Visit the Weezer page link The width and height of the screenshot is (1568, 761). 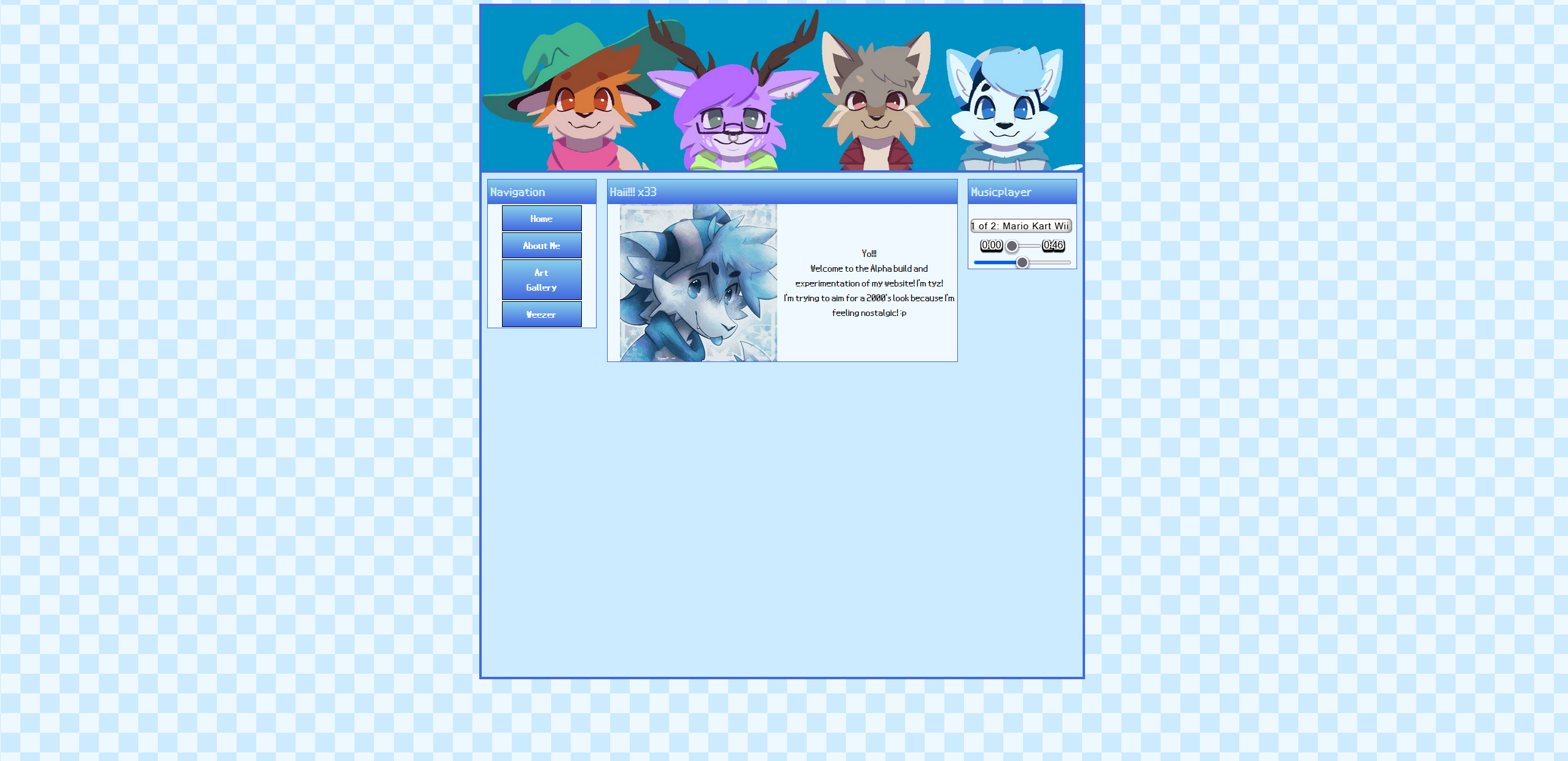(541, 314)
